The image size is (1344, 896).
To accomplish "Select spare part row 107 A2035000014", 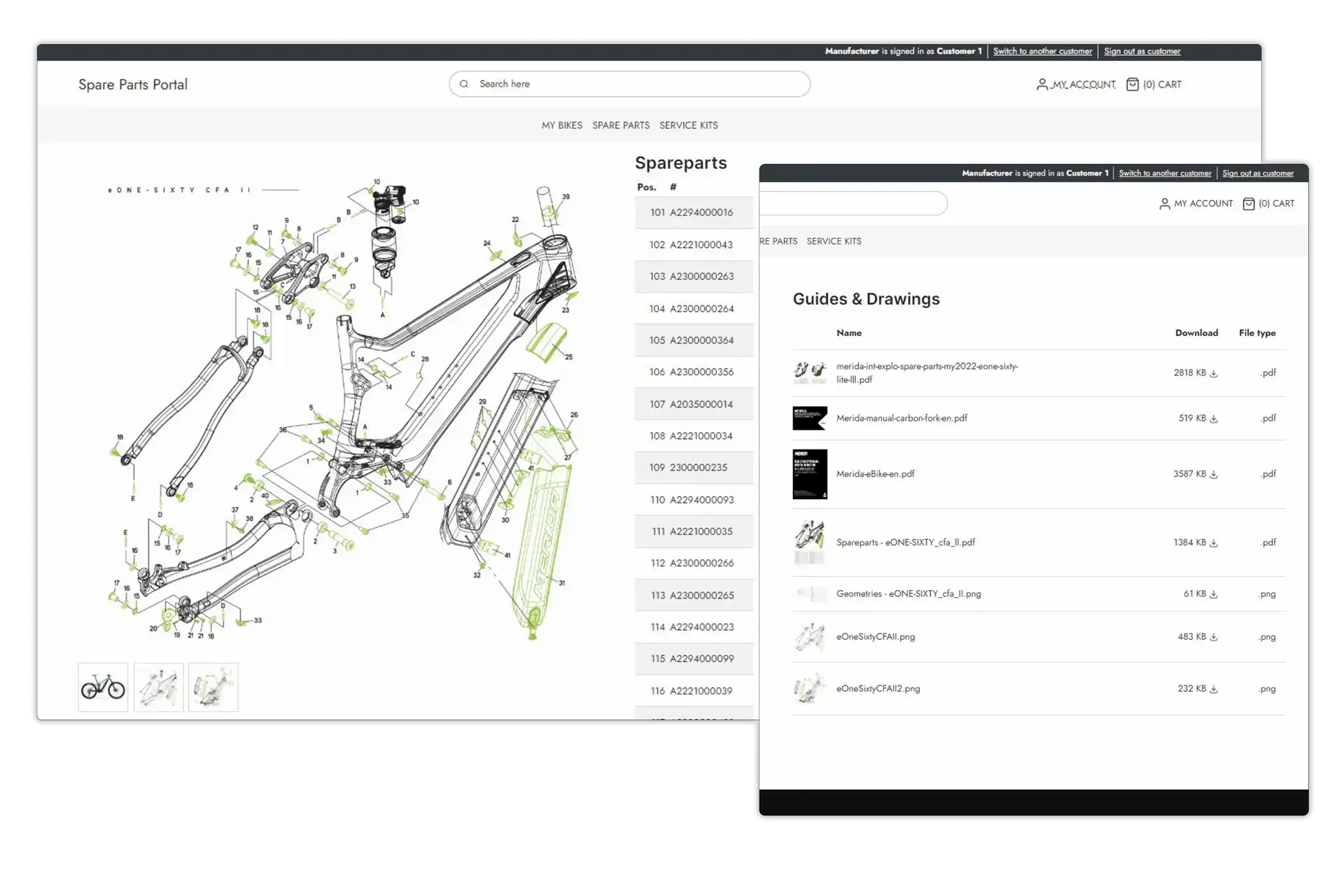I will point(694,404).
